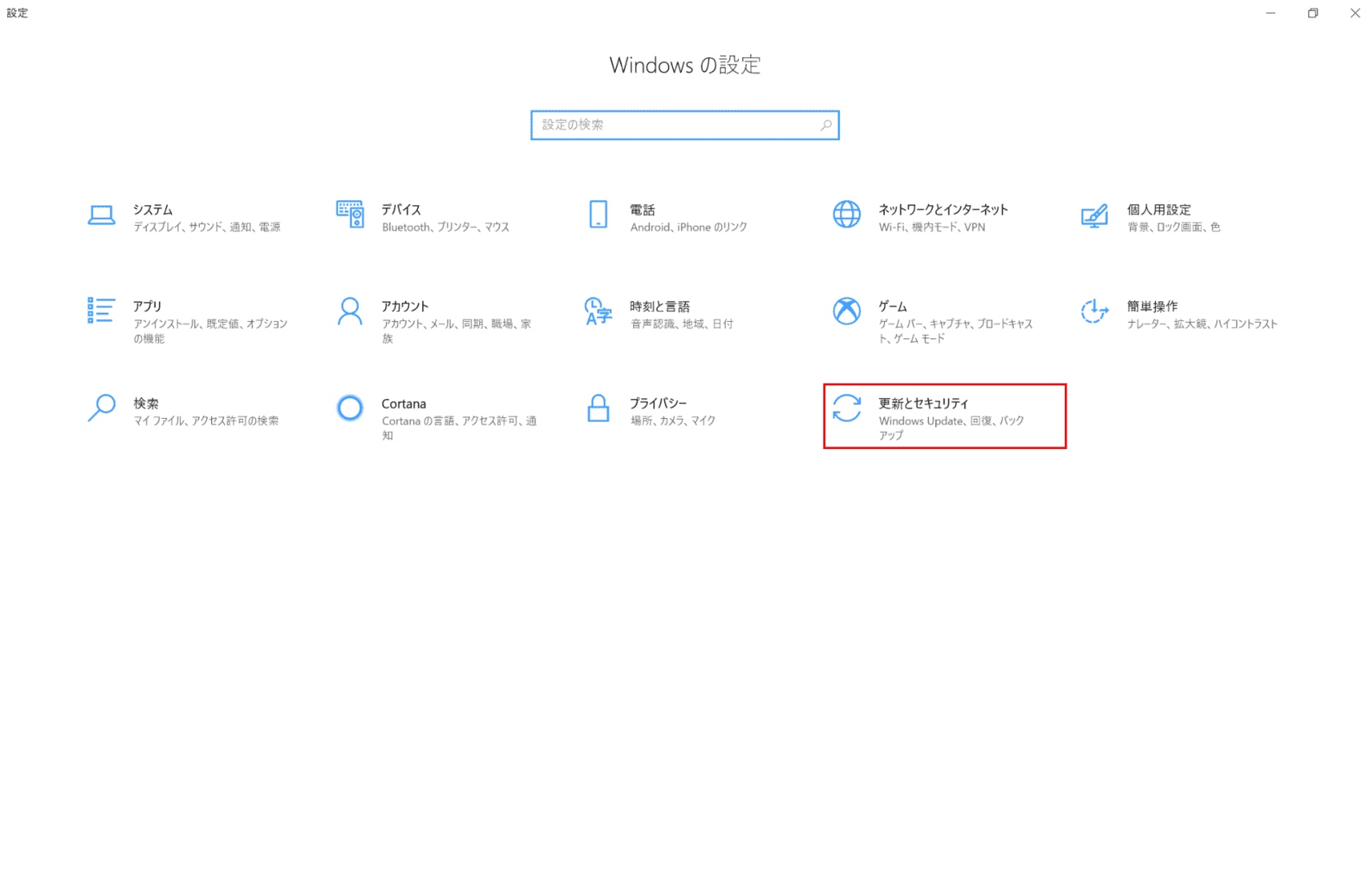
Task: Click the ゲーム バー、キャプチャ description text
Action: point(956,332)
